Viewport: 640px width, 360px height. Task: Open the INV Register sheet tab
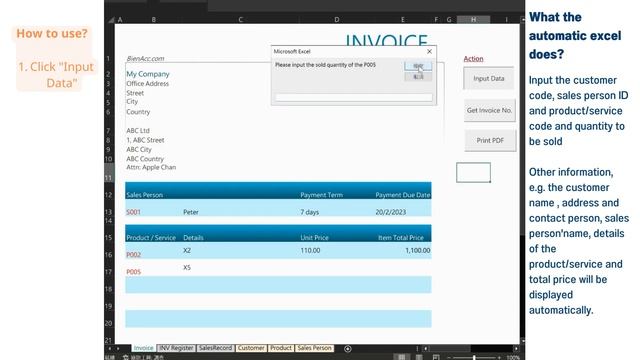(x=176, y=348)
